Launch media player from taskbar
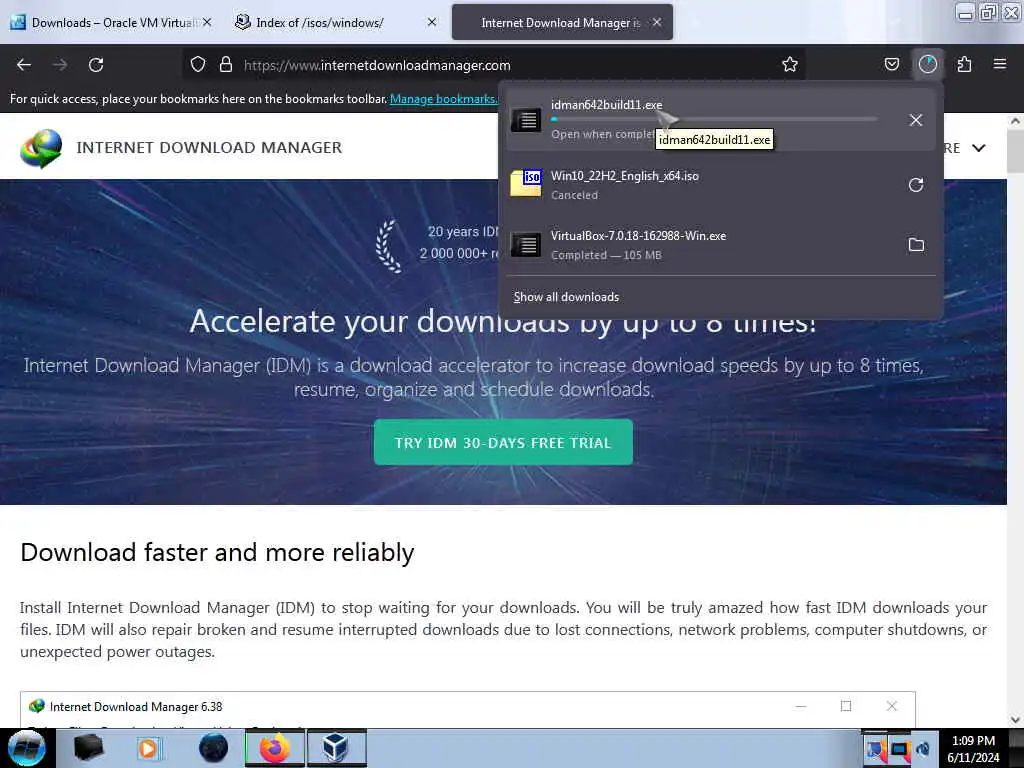1024x768 pixels. tap(148, 748)
